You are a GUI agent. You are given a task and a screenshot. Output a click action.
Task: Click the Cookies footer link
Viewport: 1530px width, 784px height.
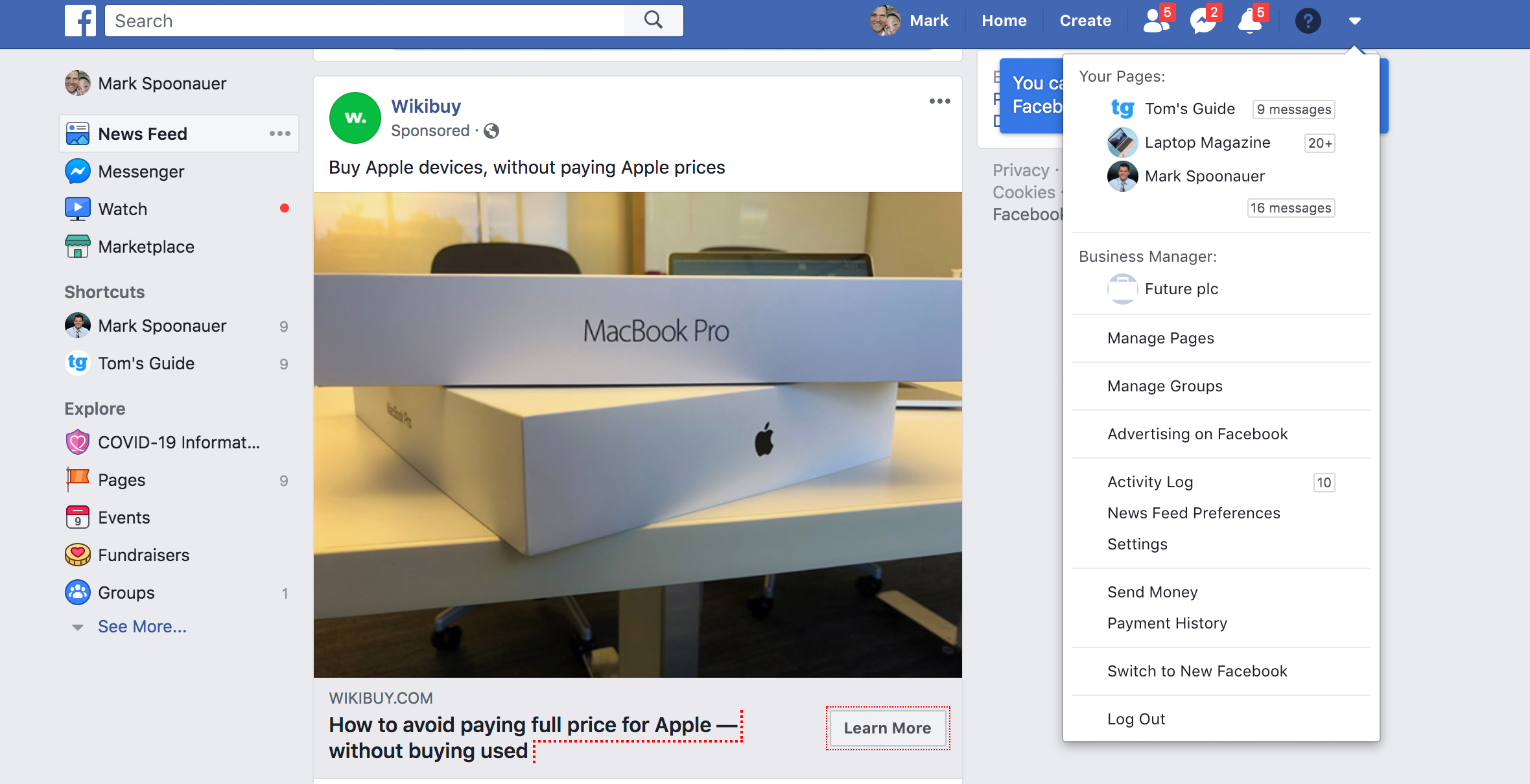[1024, 192]
